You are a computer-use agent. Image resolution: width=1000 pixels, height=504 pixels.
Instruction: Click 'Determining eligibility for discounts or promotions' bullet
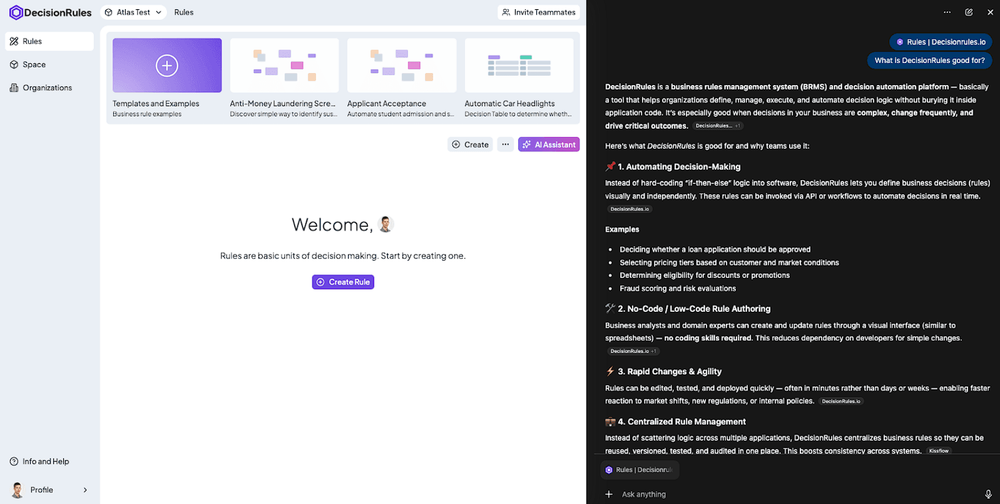click(705, 276)
